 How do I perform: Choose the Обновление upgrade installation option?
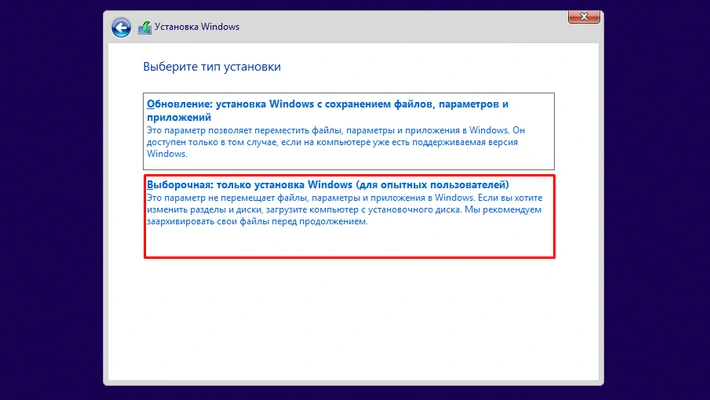(x=349, y=131)
